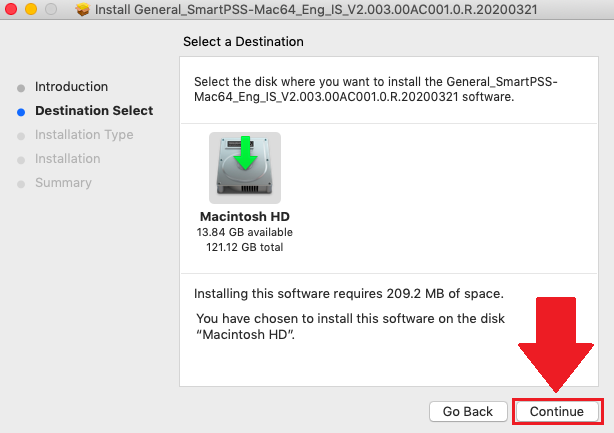Screen dimensions: 614x433
Task: Click the "Select a Destination" heading
Action: pos(243,42)
